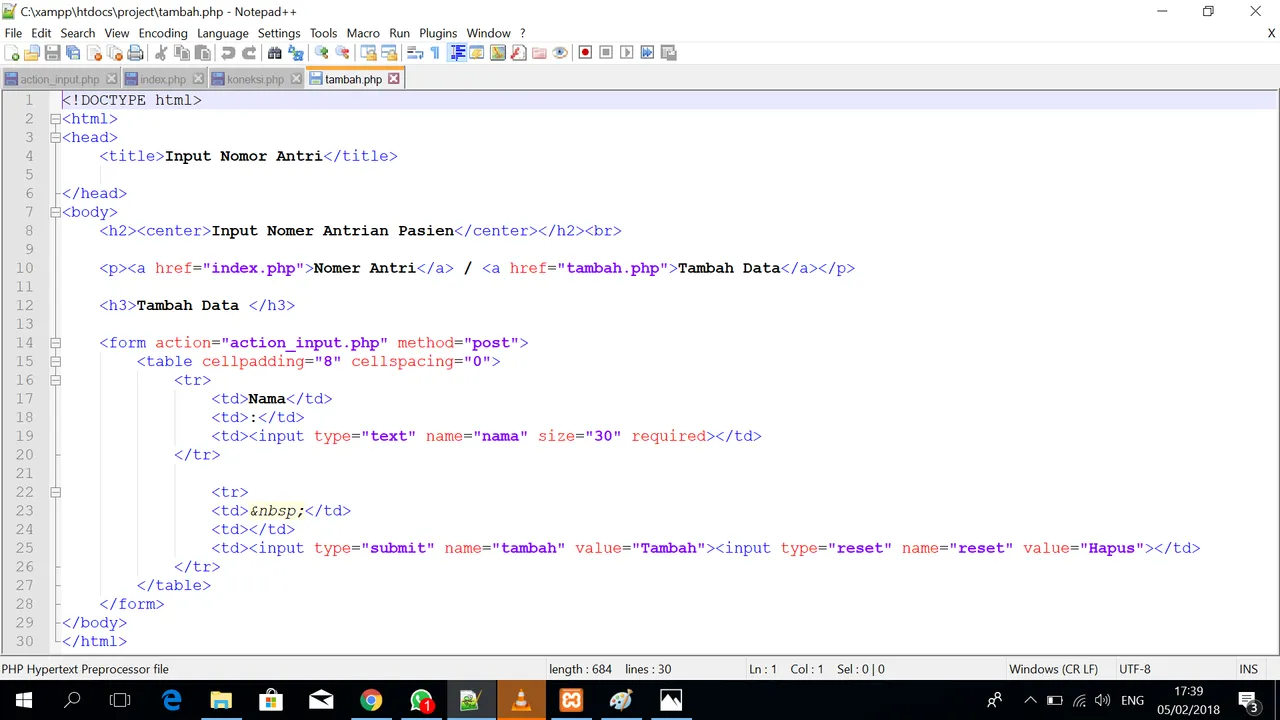Screen dimensions: 1280x720
Task: Print the document using the printer icon
Action: coord(135,52)
